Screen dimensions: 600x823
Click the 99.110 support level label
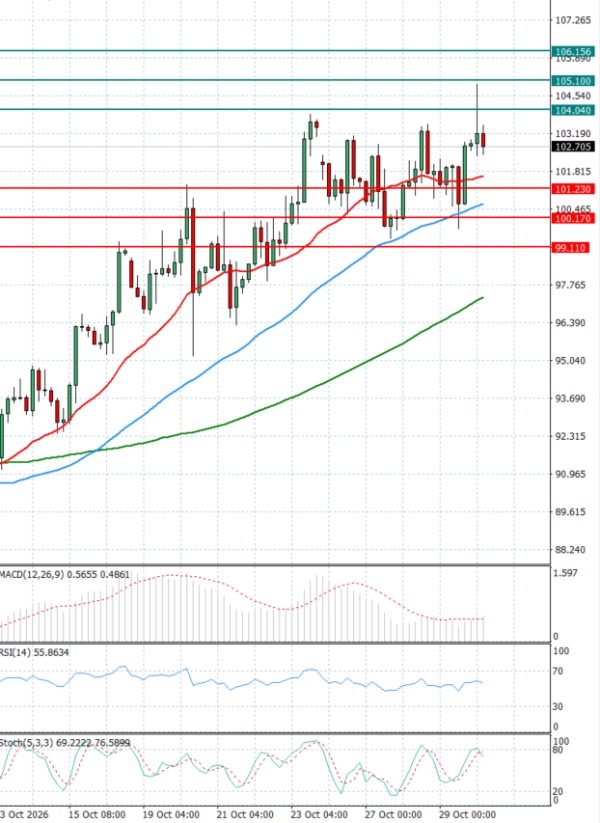click(x=570, y=248)
